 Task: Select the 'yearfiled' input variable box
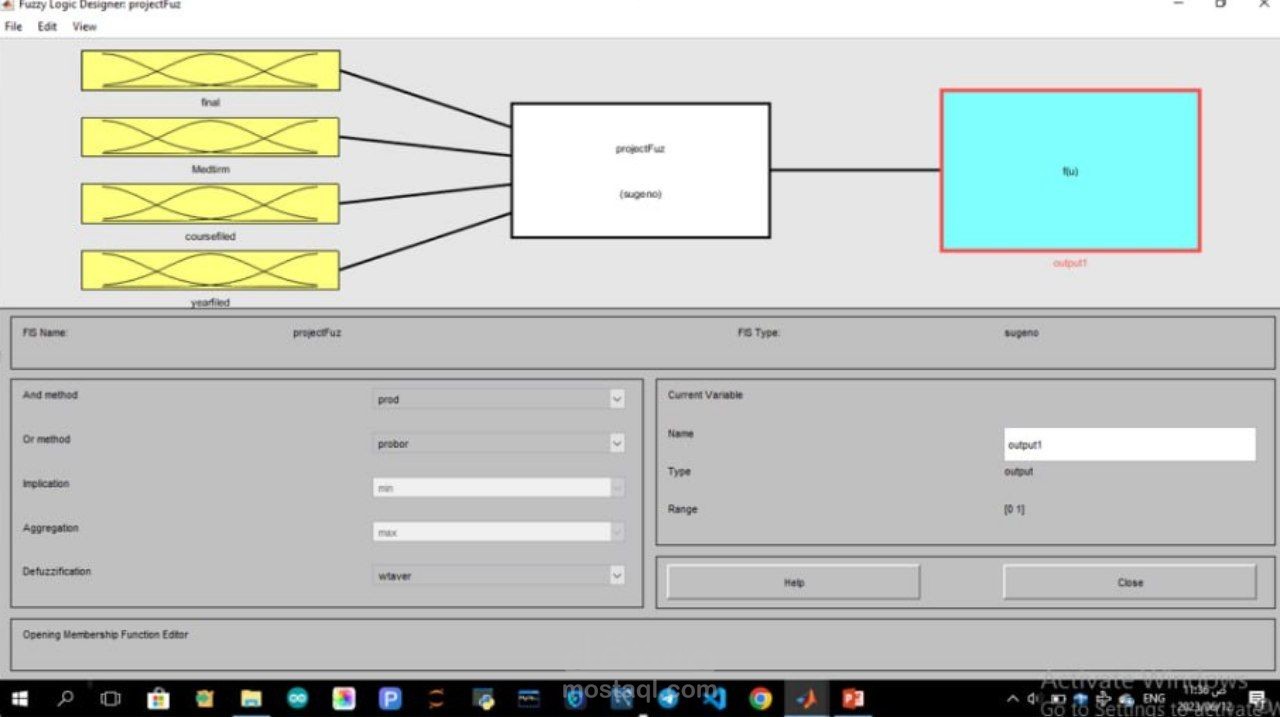click(210, 270)
